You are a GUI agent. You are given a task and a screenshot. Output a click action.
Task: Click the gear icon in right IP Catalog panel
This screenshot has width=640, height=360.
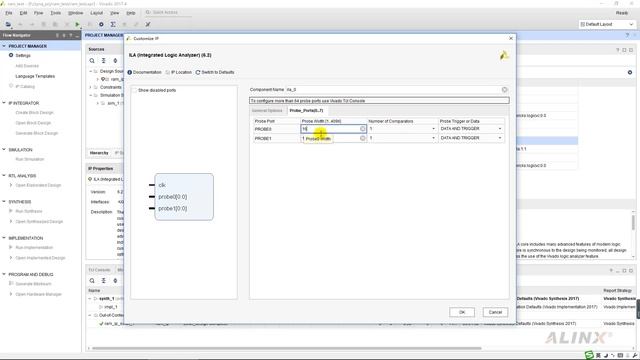pos(630,72)
